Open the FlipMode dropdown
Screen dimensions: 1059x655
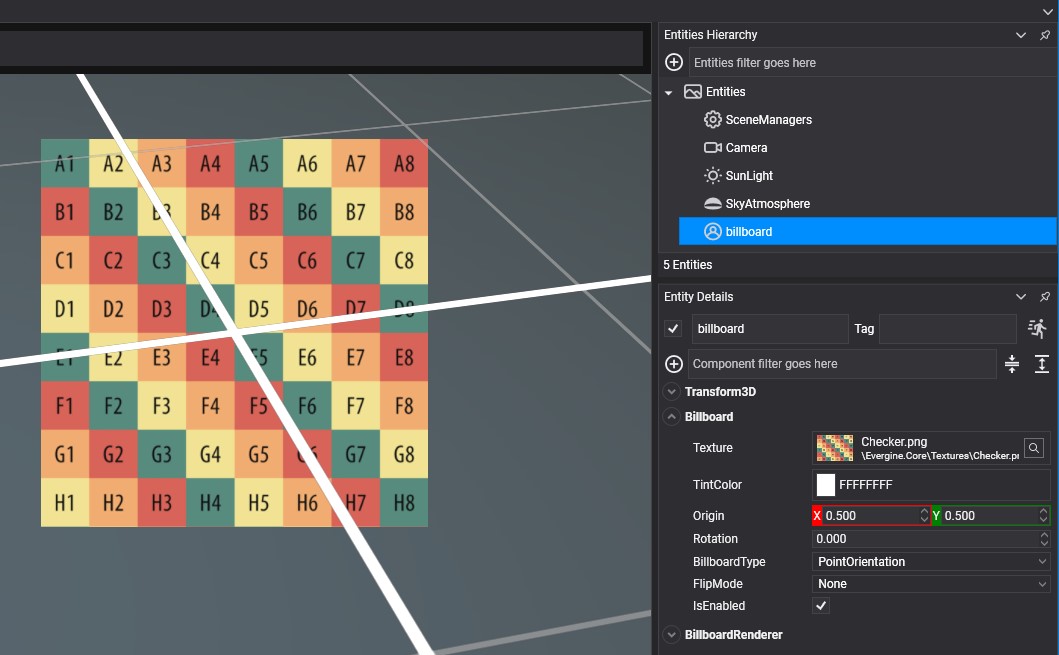click(x=931, y=584)
